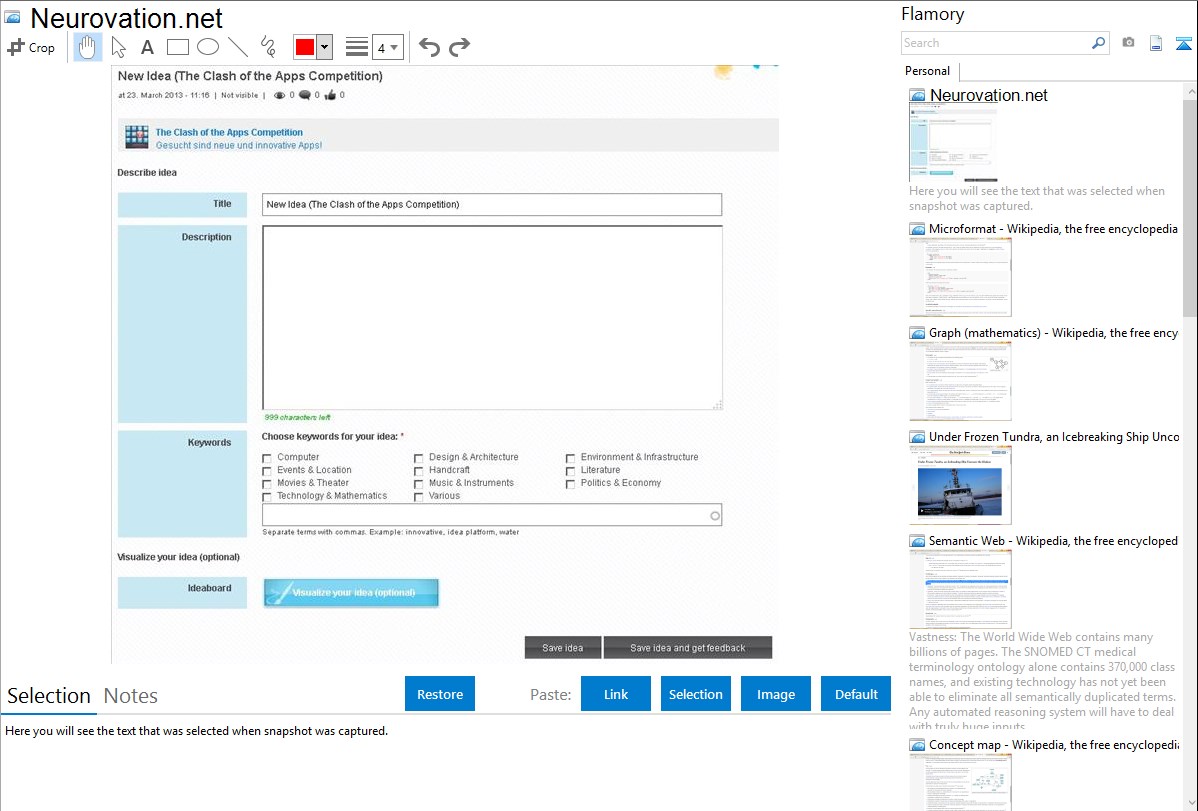Open the Graph (mathematics) snapshot thumbnail
Viewport: 1198px width, 811px height.
960,381
